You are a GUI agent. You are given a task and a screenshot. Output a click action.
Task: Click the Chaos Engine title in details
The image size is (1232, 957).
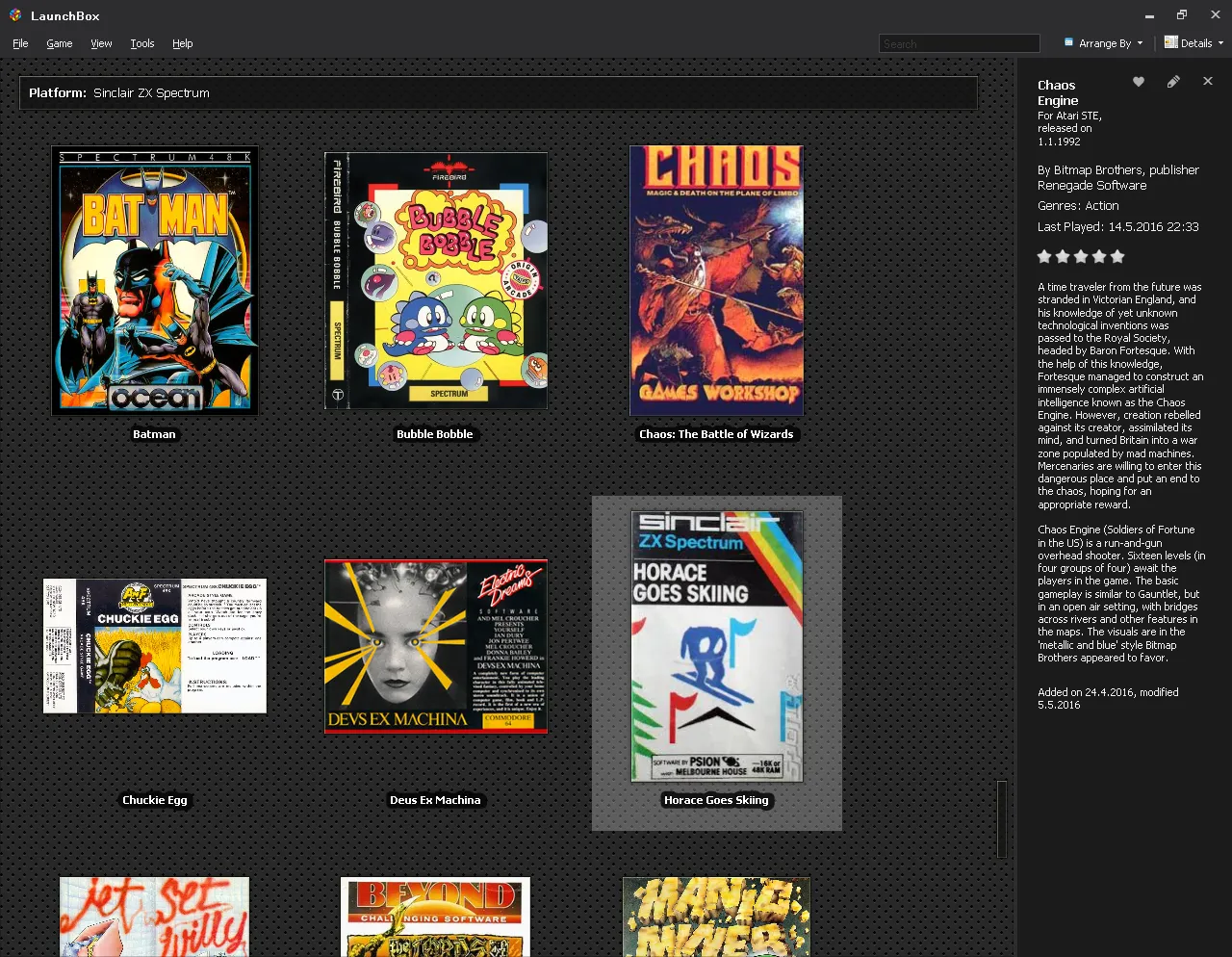[1057, 92]
